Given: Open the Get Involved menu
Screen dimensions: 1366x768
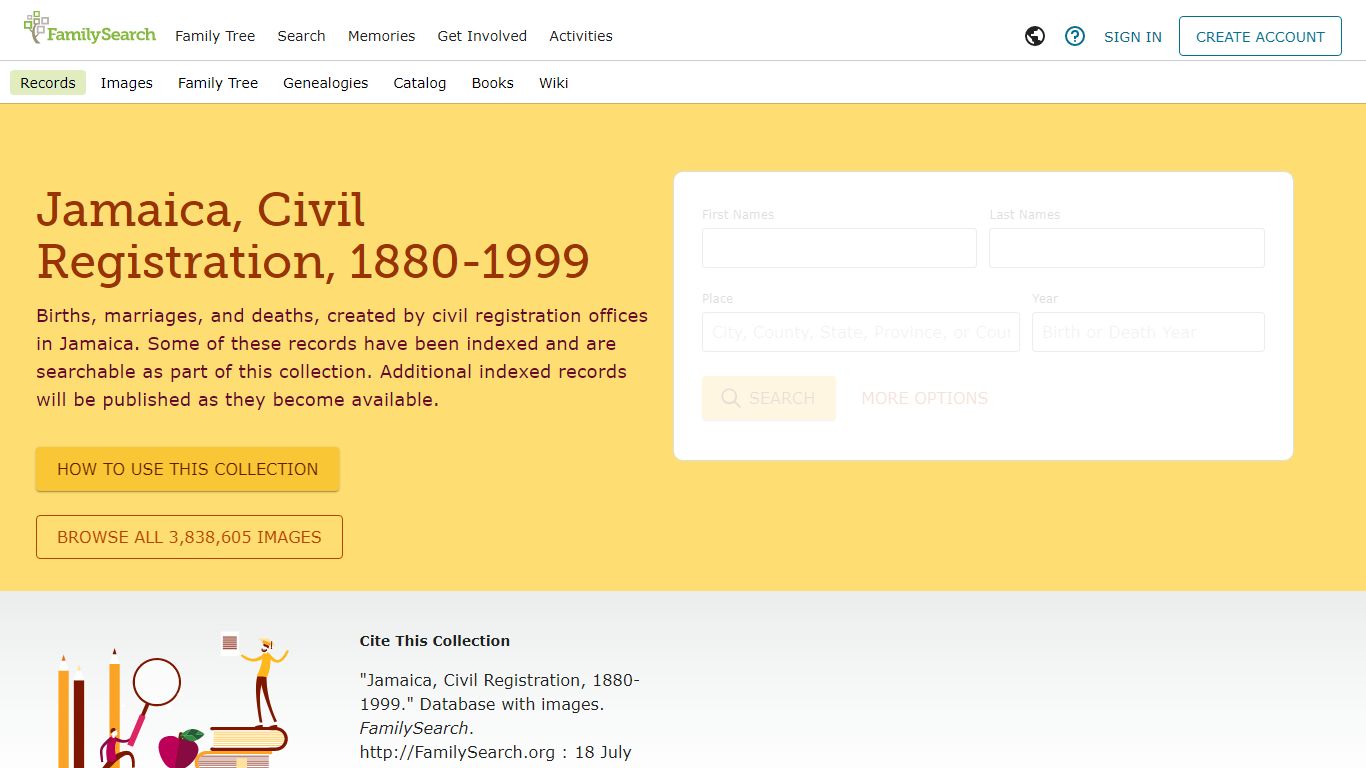Looking at the screenshot, I should click(x=482, y=36).
